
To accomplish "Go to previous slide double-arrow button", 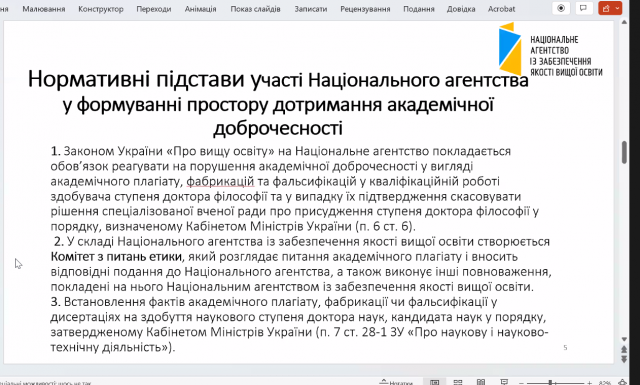I will pos(624,349).
